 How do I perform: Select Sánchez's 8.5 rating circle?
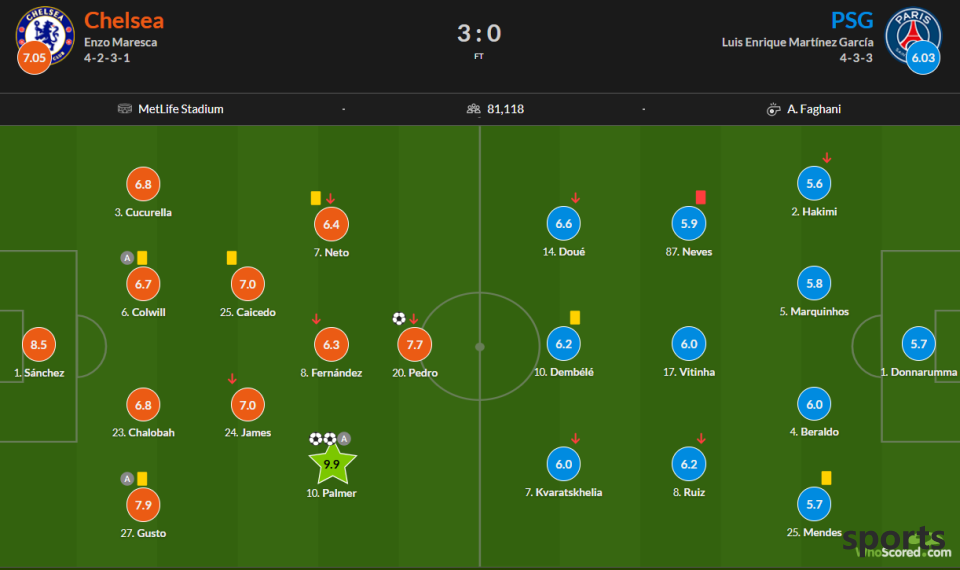click(39, 344)
